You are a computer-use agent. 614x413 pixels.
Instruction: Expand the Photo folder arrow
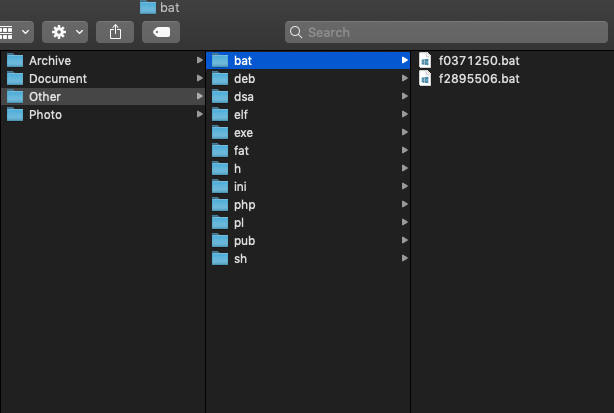[x=200, y=114]
